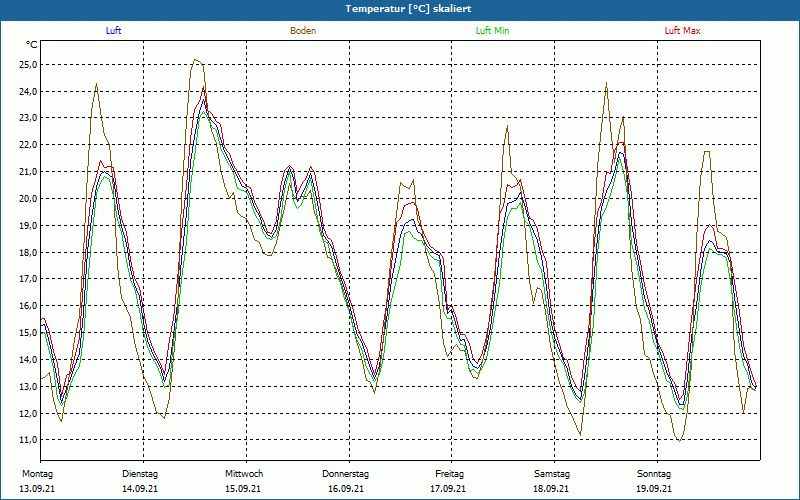Click the 24,0 axis value
The height and width of the screenshot is (500, 800).
point(28,92)
